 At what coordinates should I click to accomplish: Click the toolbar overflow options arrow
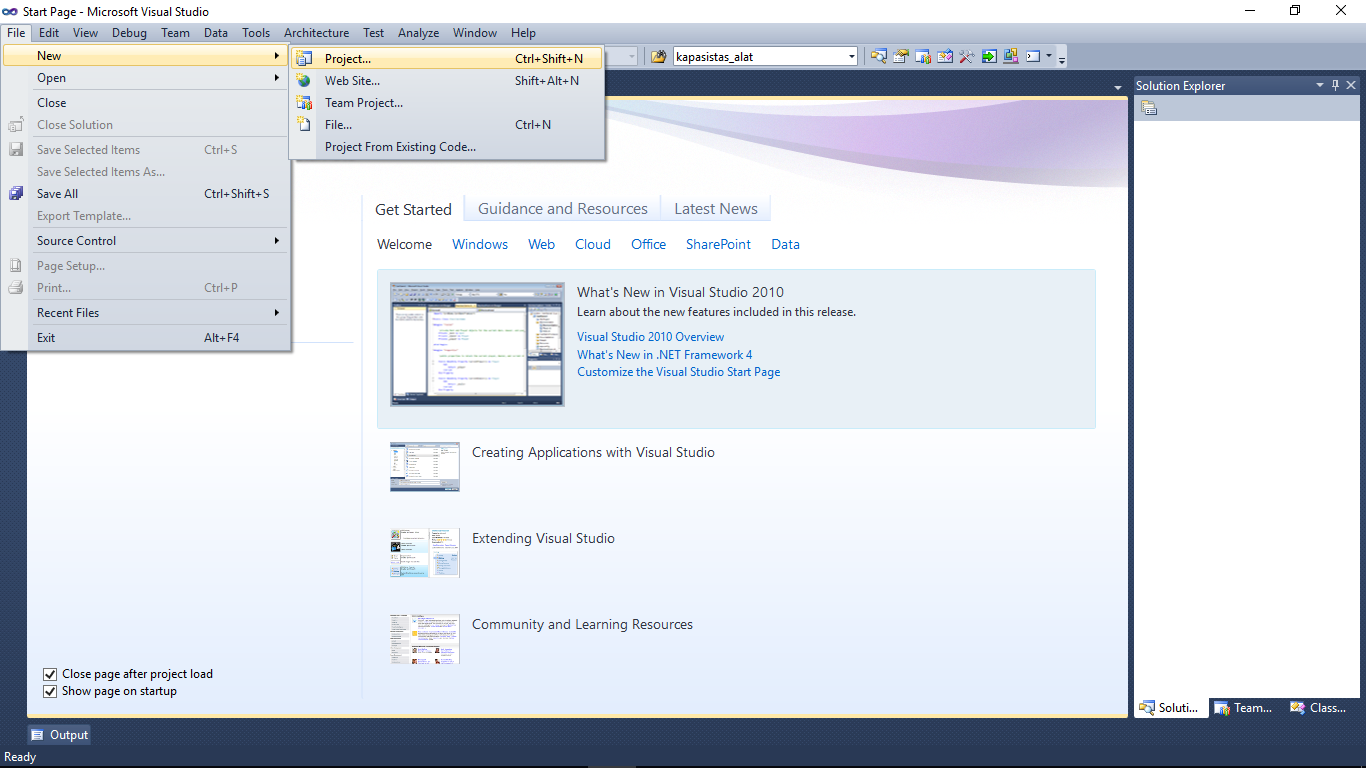(1060, 58)
